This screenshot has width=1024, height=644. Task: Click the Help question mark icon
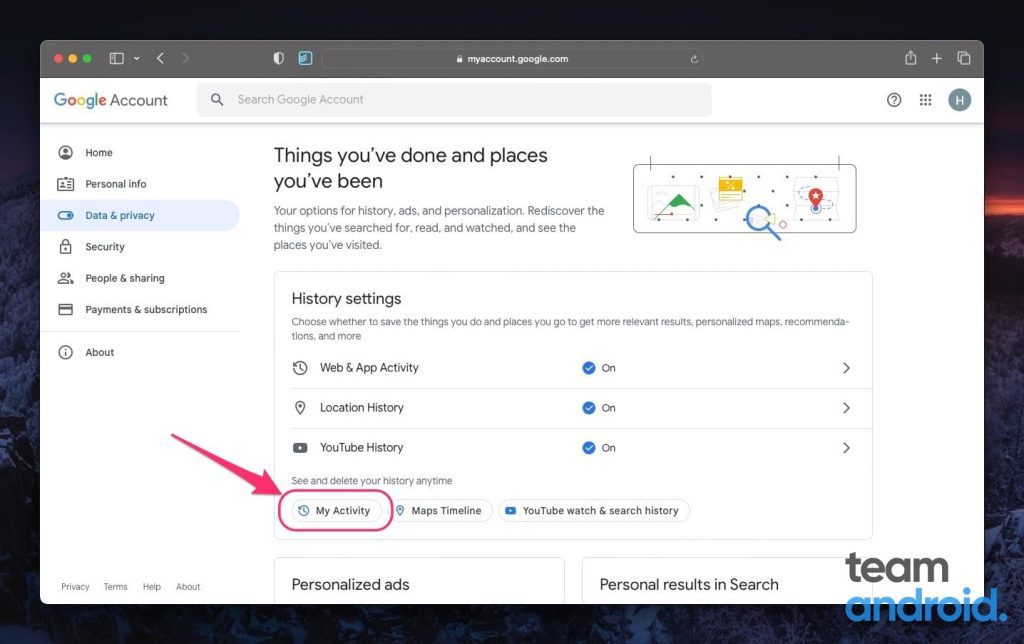click(893, 99)
